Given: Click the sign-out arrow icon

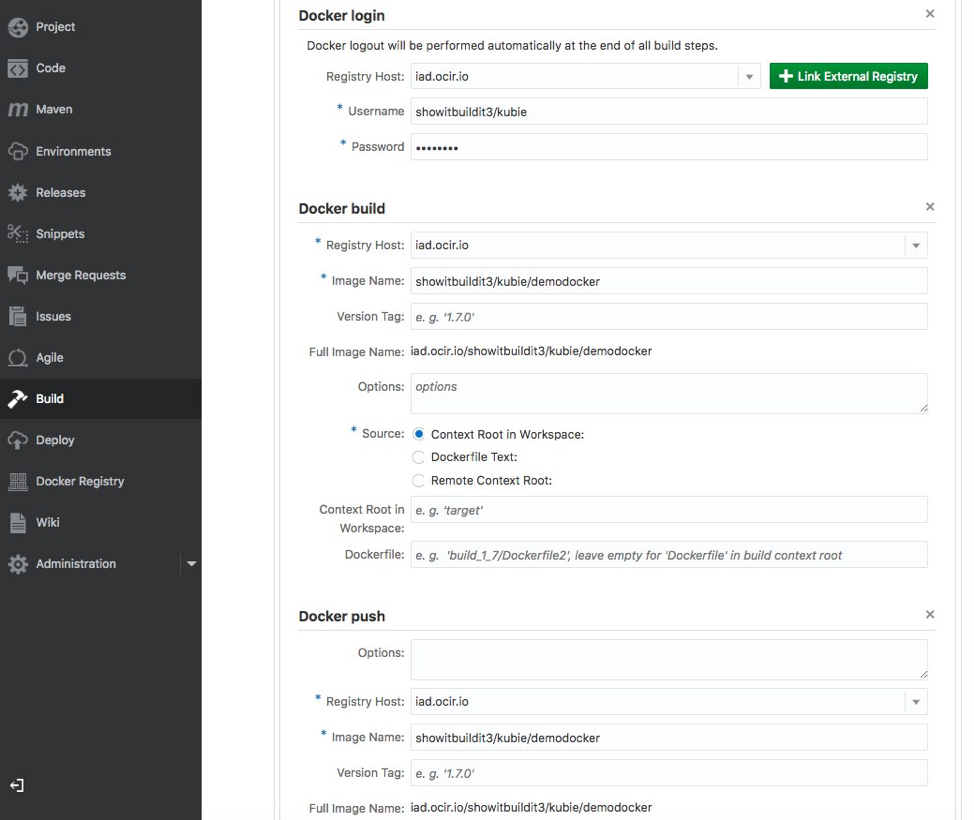Looking at the screenshot, I should (17, 786).
